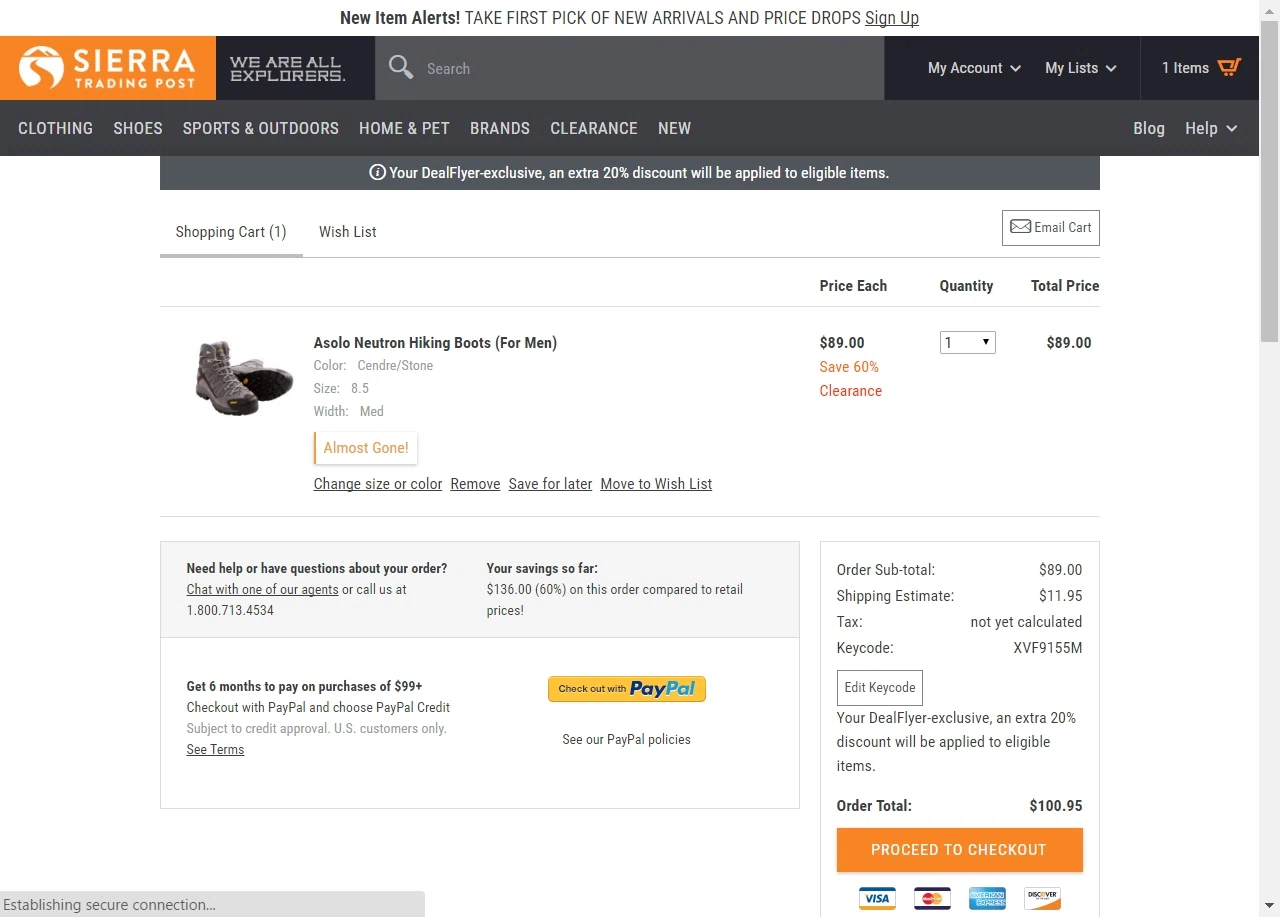This screenshot has width=1280, height=917.
Task: Click the MasterCard icon
Action: coord(932,898)
